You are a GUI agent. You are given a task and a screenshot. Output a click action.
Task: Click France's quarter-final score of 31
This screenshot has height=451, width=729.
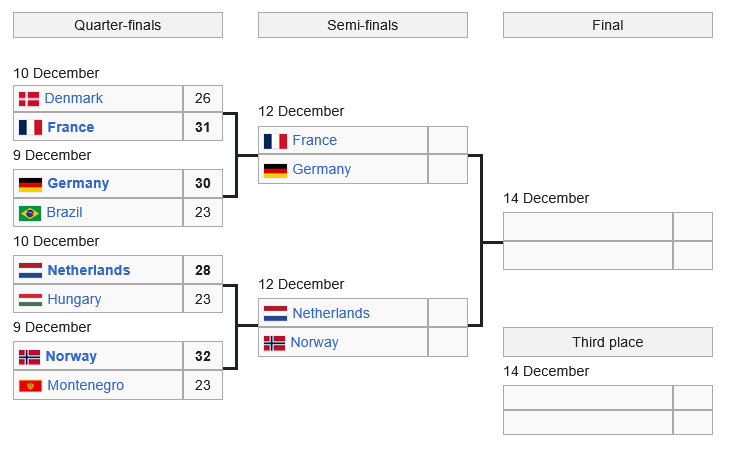[203, 127]
